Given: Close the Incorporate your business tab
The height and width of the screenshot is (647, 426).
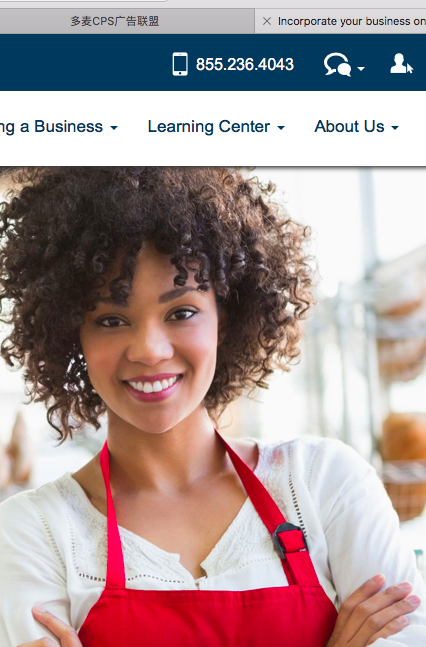Looking at the screenshot, I should [x=267, y=21].
